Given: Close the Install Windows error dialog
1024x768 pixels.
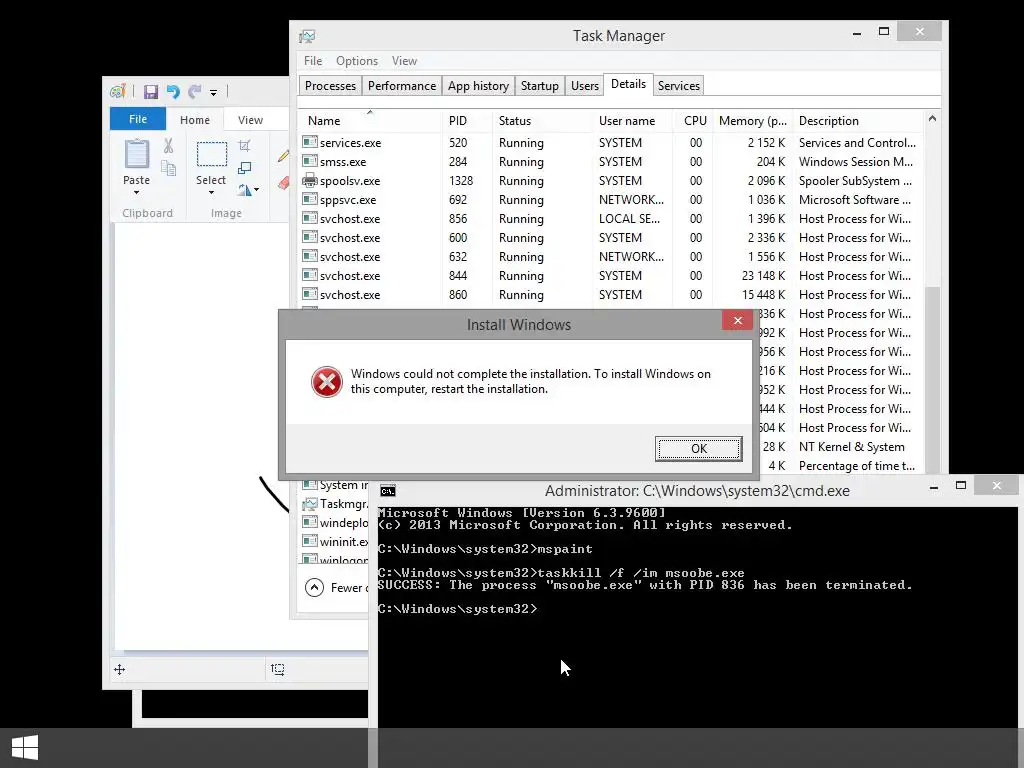Looking at the screenshot, I should (x=737, y=320).
